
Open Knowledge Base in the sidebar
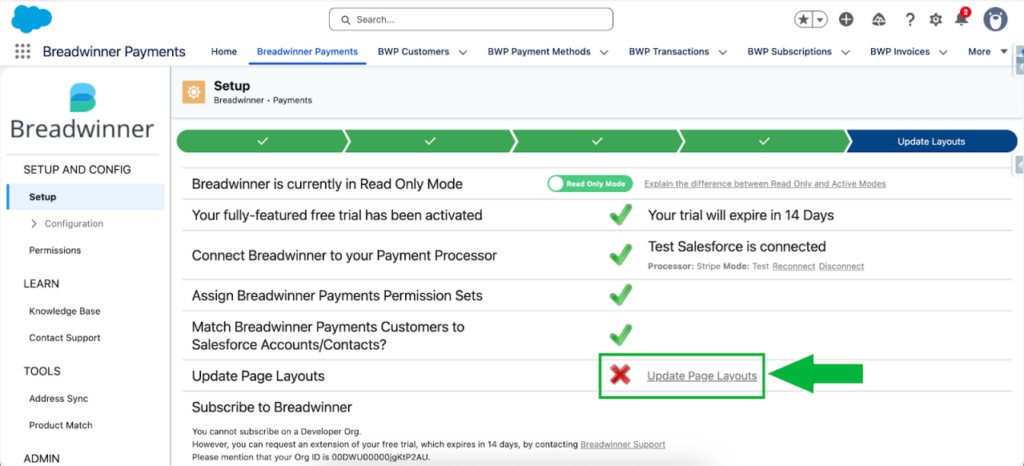(x=65, y=311)
